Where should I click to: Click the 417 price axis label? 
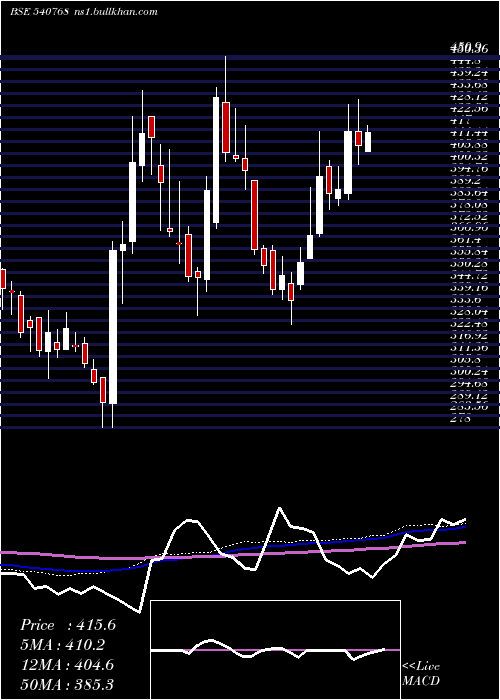pos(461,120)
